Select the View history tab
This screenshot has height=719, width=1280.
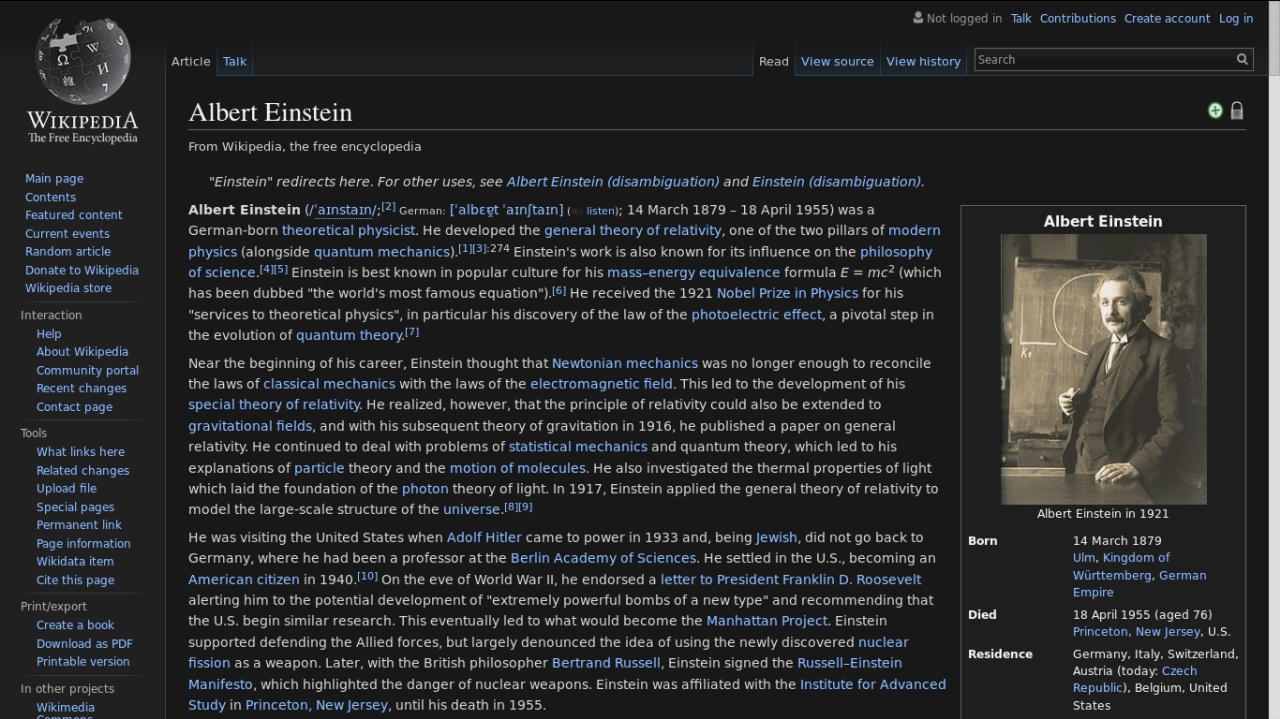tap(923, 61)
